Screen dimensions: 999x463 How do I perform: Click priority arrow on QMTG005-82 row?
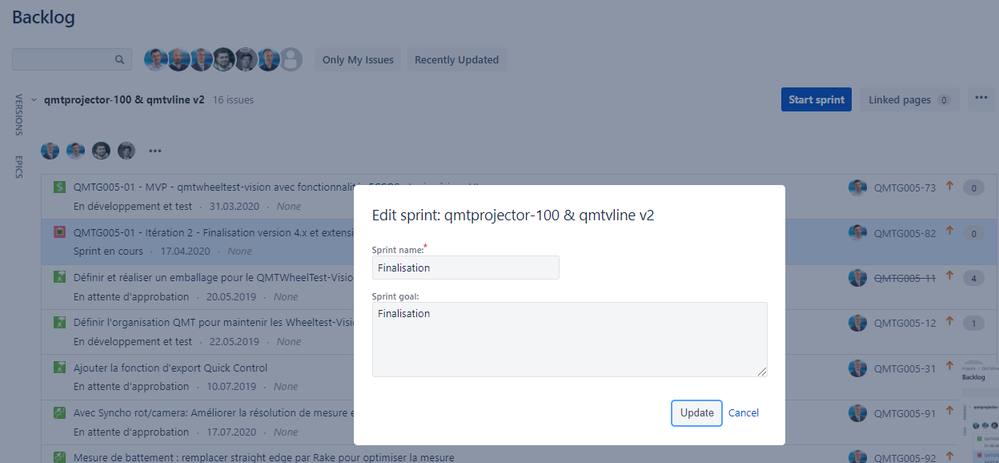(949, 231)
